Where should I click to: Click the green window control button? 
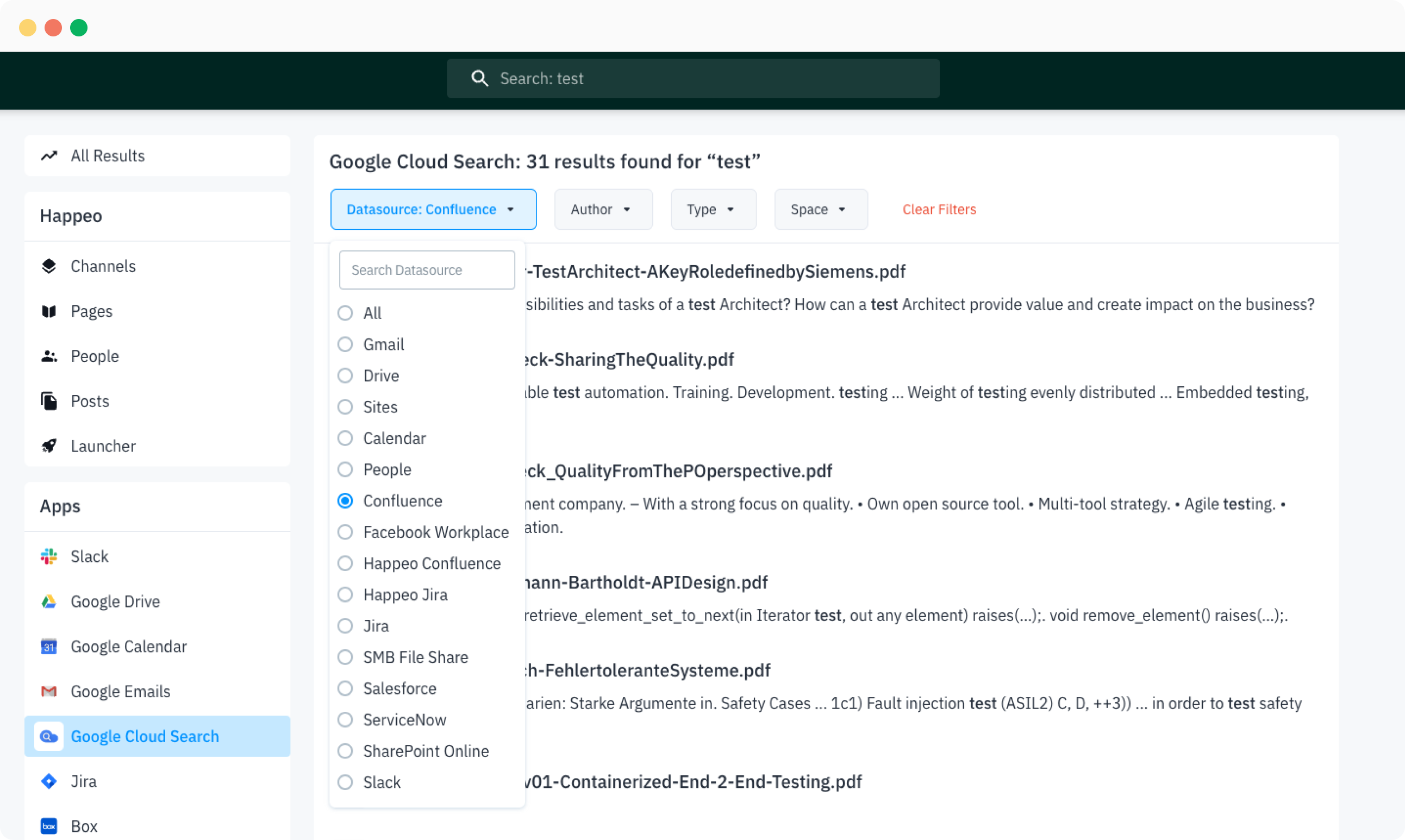coord(79,27)
